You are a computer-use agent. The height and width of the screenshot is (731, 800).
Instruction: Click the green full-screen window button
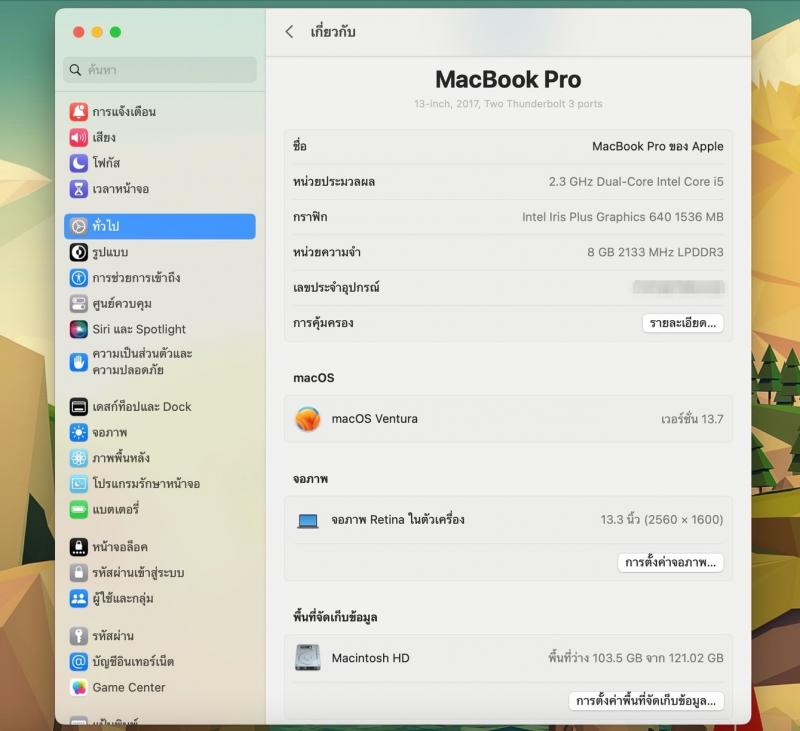(x=115, y=32)
